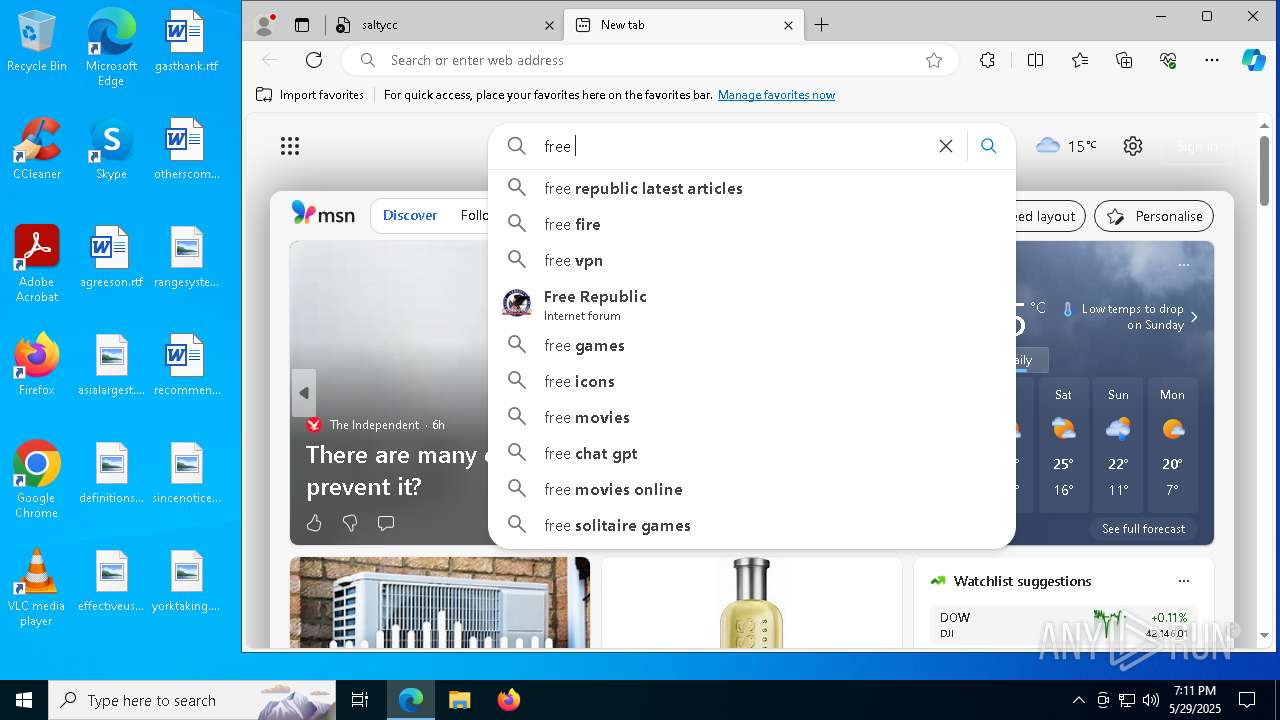Open comments on Independent story

(x=386, y=523)
